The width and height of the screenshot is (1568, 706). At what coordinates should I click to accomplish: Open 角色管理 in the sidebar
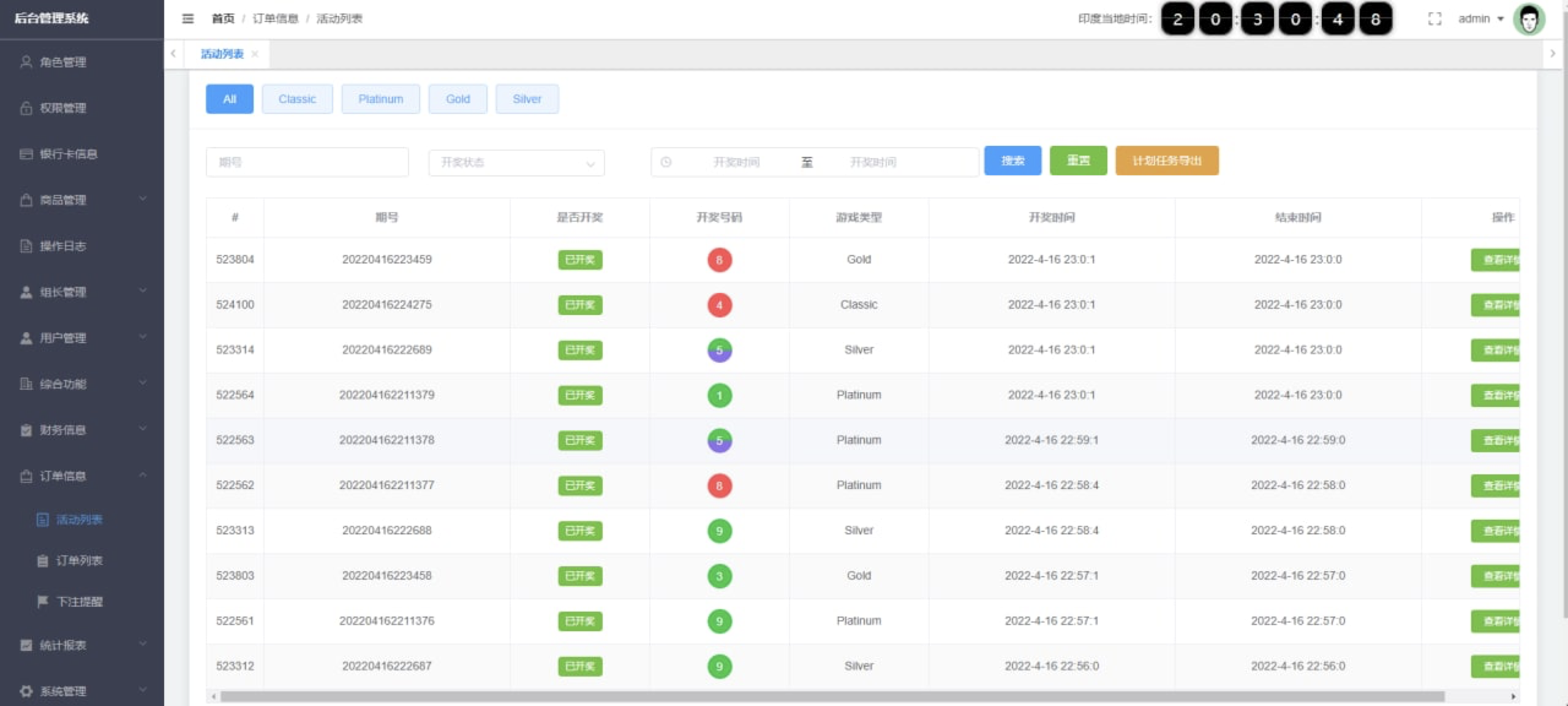pyautogui.click(x=62, y=62)
